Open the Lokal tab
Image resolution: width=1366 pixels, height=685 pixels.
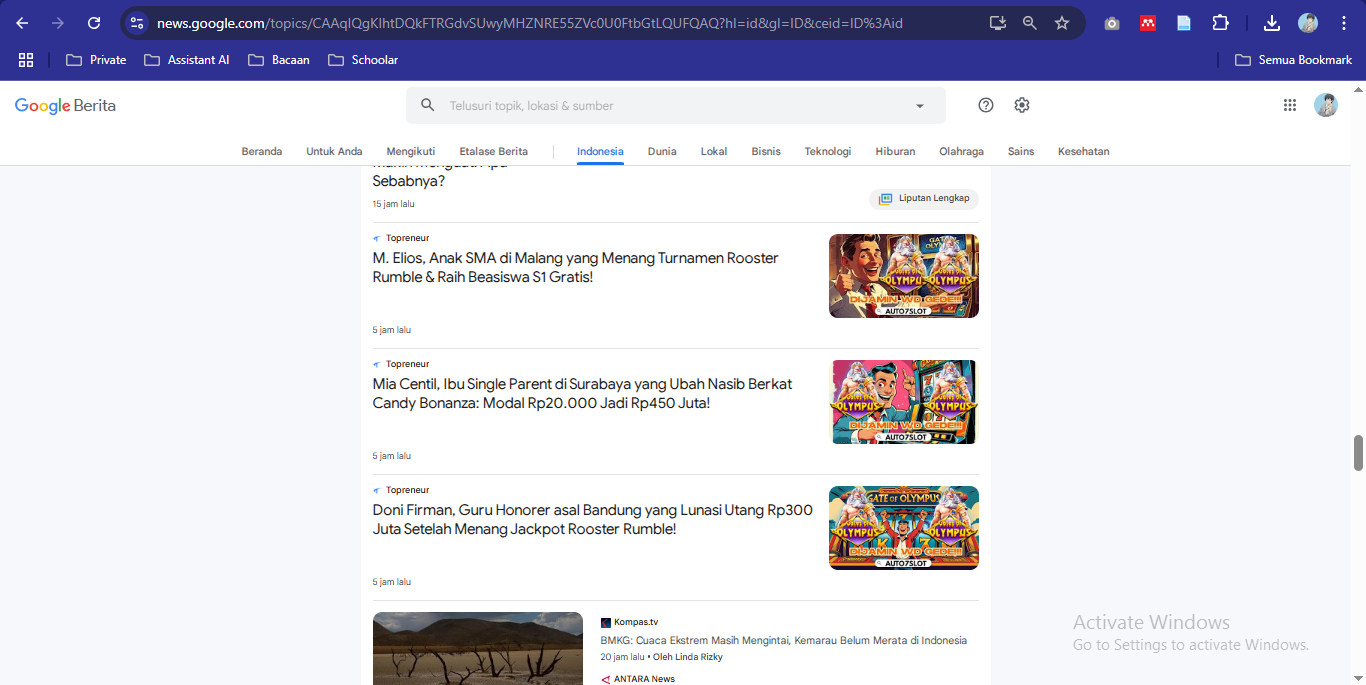pyautogui.click(x=714, y=151)
